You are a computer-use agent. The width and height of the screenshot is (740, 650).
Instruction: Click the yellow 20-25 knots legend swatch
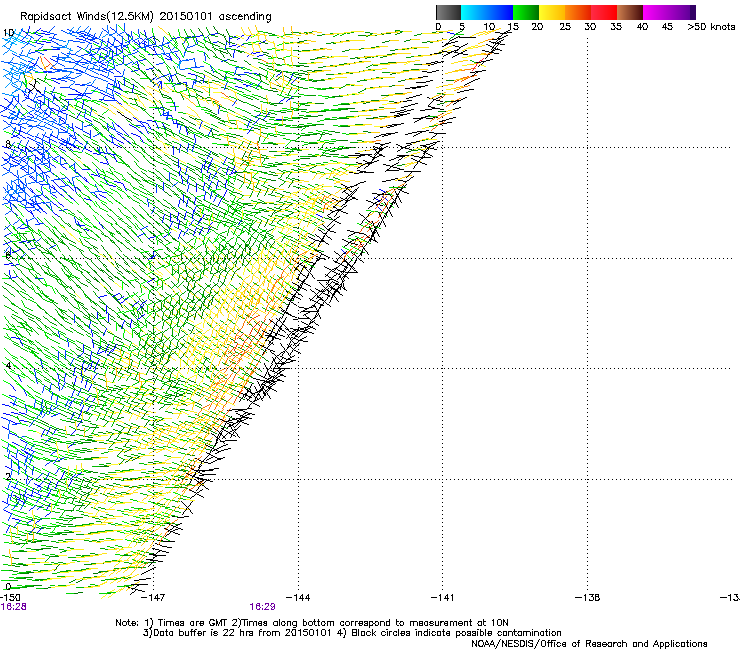pos(552,12)
